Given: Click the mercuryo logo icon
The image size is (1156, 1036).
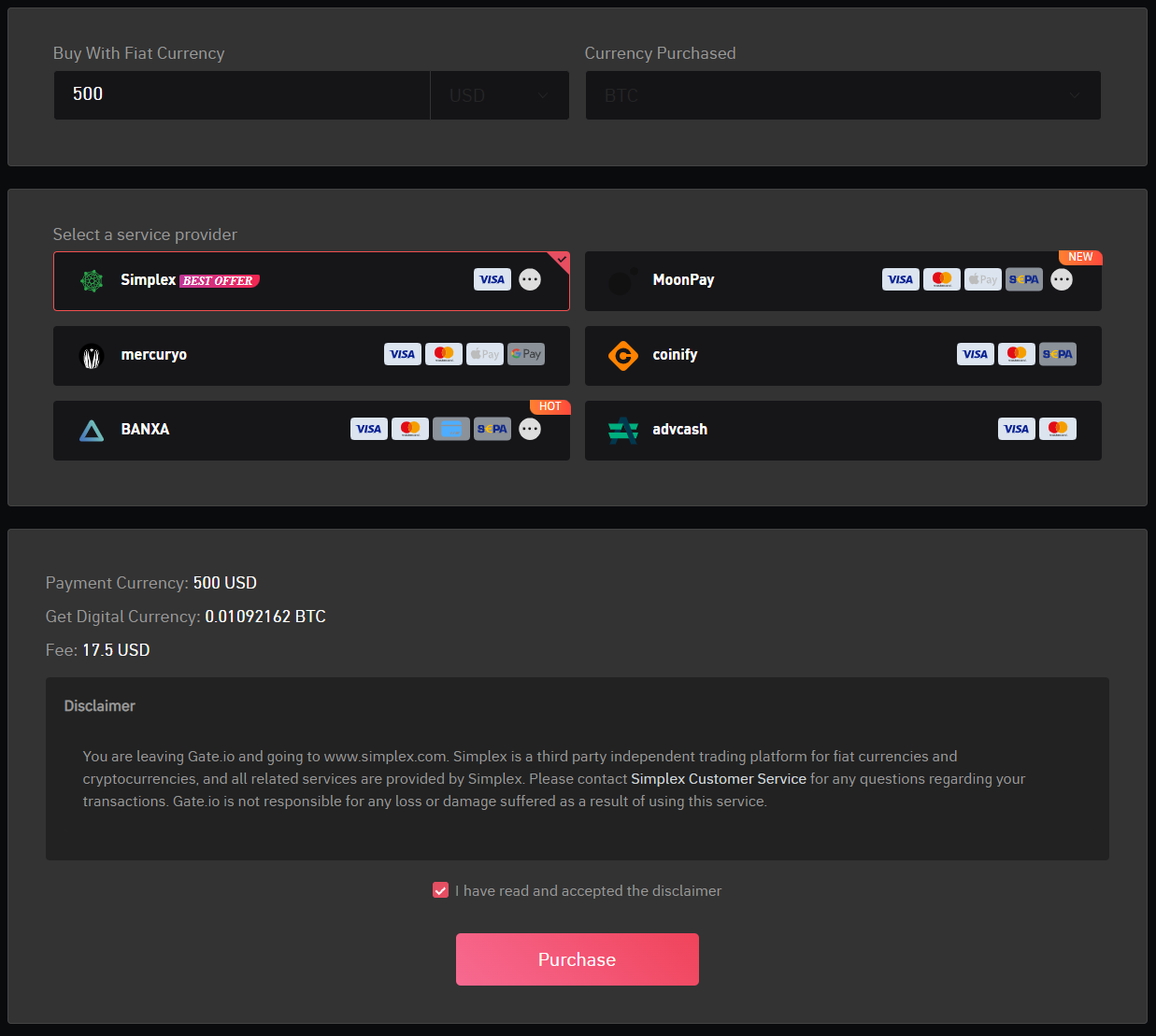Looking at the screenshot, I should (x=92, y=357).
